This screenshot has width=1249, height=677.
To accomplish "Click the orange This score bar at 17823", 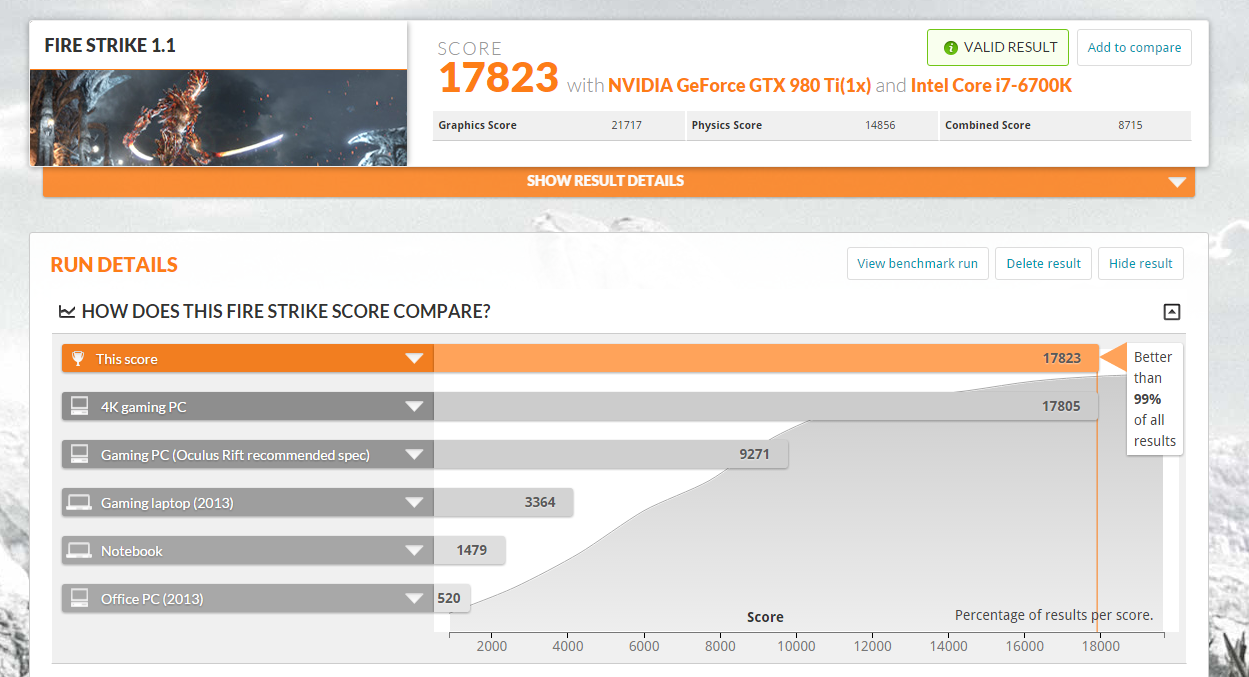I will click(765, 359).
